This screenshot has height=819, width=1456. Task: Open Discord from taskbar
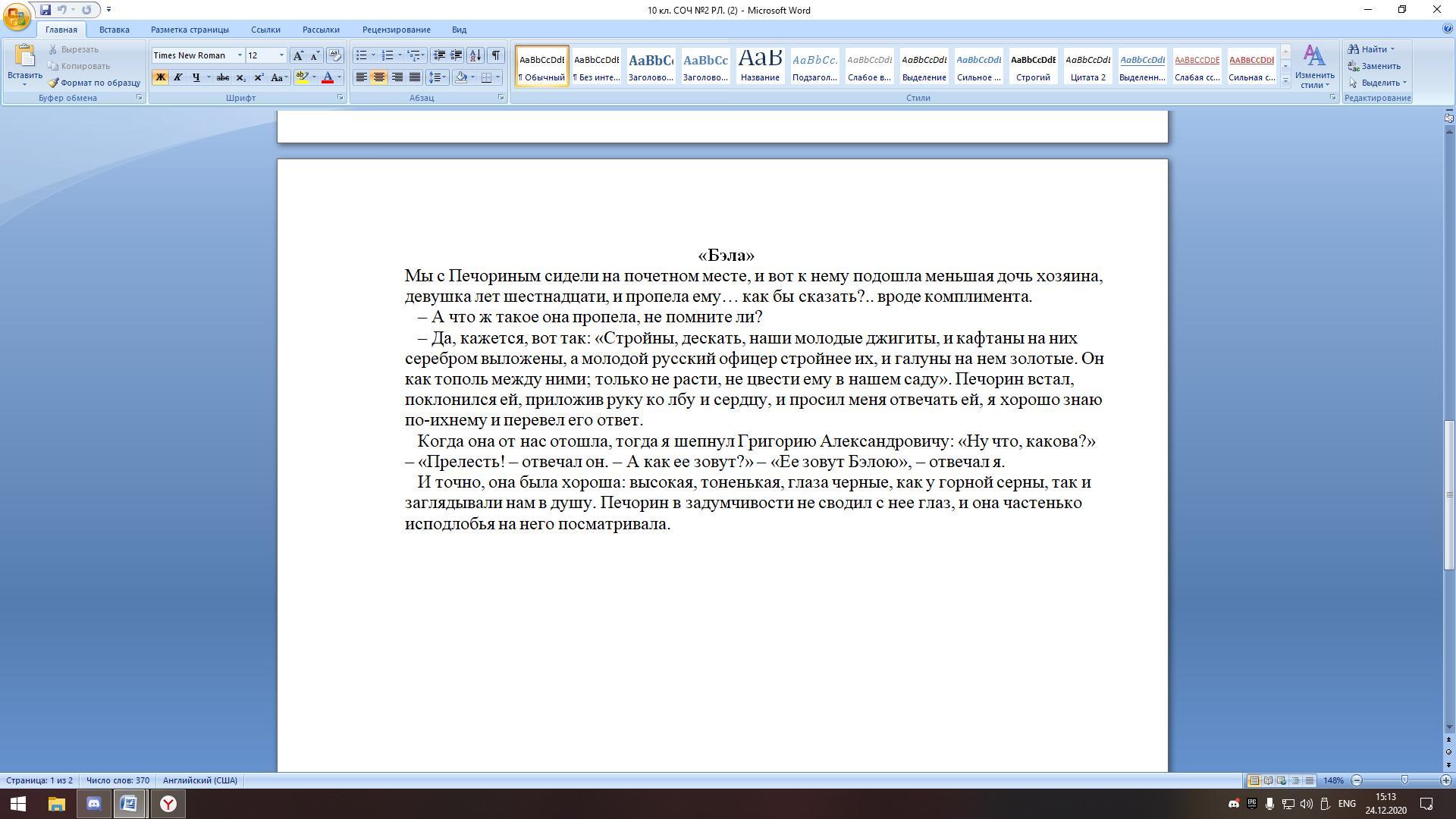click(94, 804)
